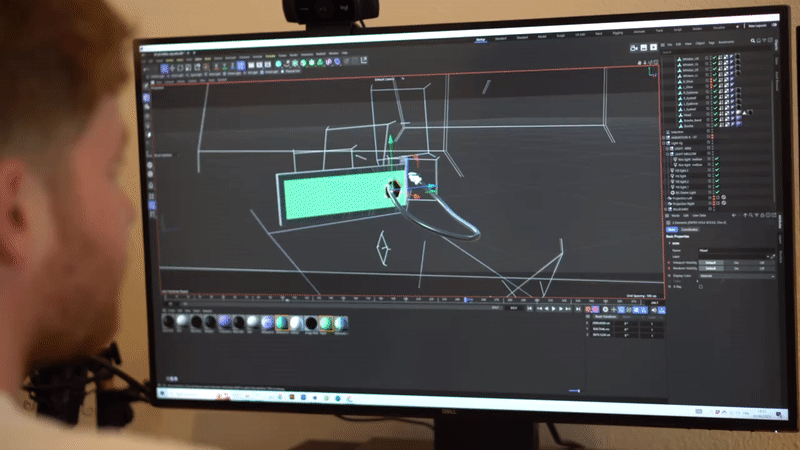The image size is (800, 450).
Task: Expand the ANIMATION null in object tree
Action: tap(663, 137)
